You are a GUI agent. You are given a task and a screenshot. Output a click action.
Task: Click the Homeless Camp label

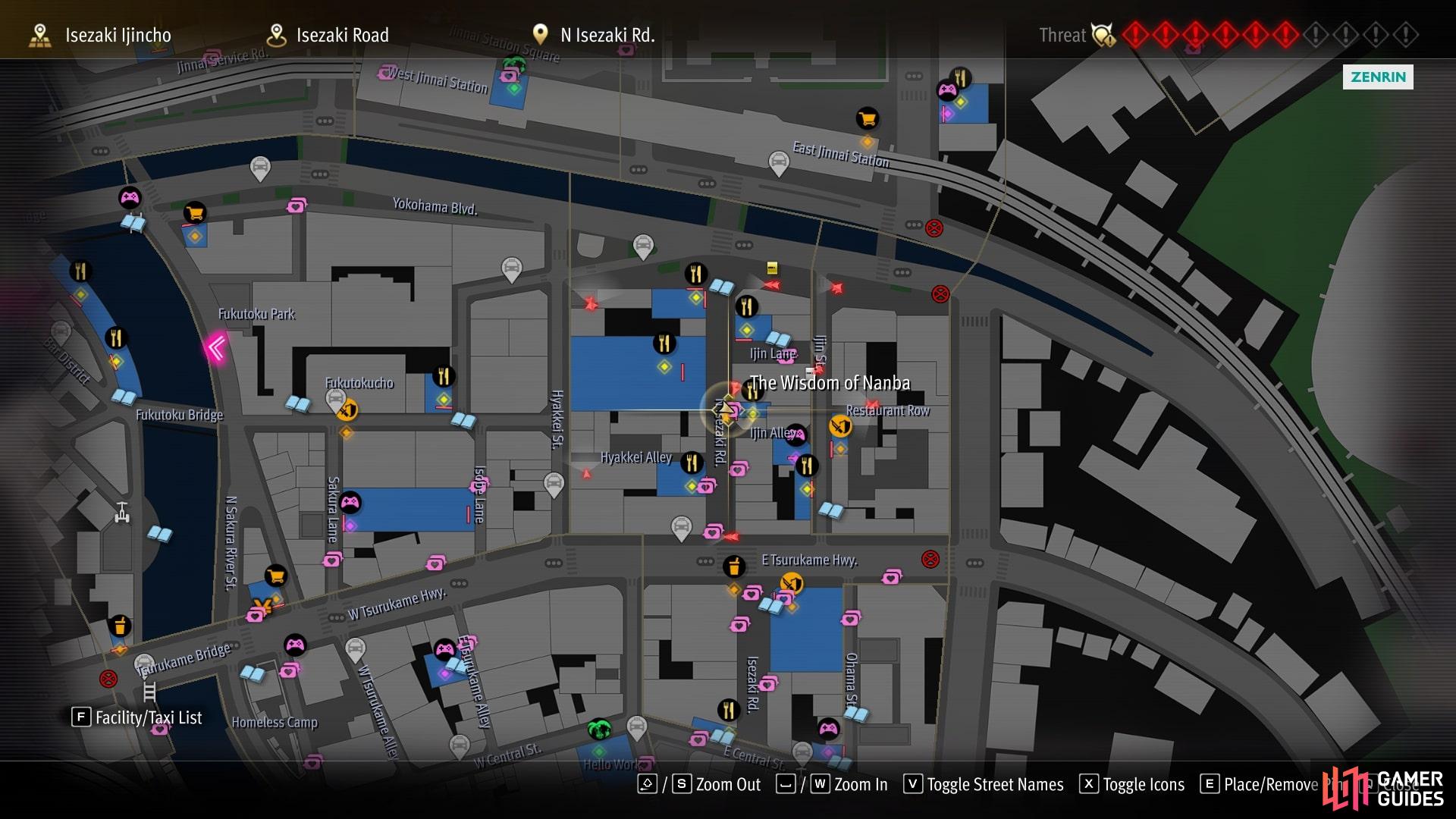(x=275, y=723)
